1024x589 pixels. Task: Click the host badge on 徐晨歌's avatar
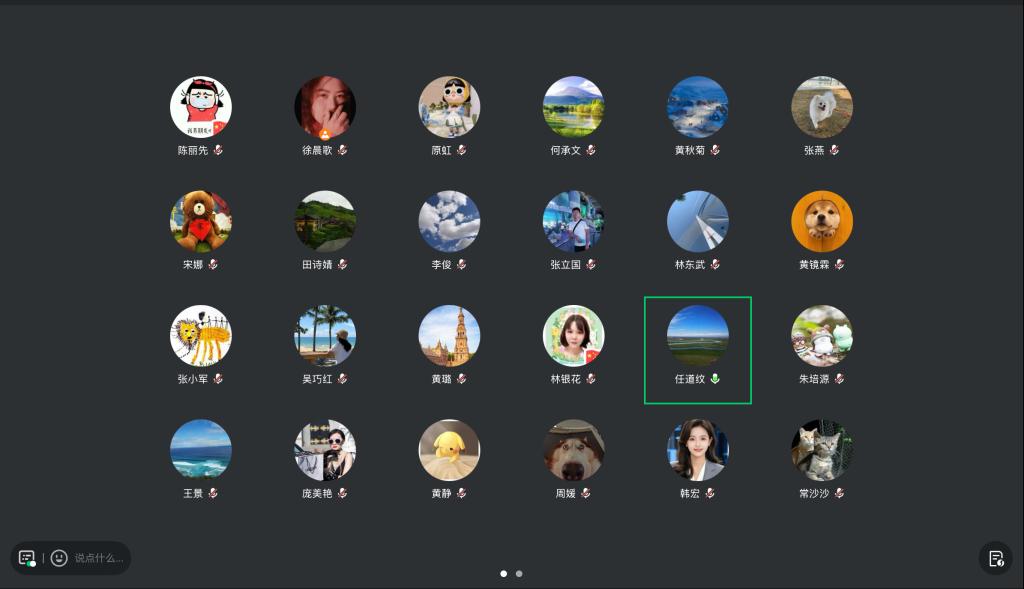(324, 133)
